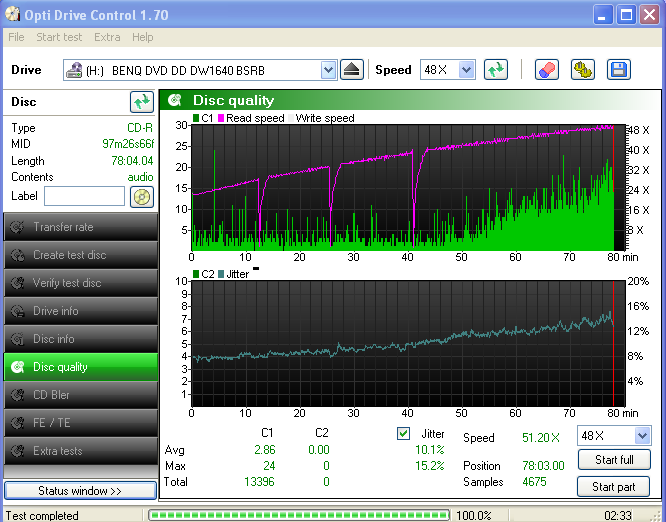Expand the Drive selection dropdown
666x522 pixels.
[x=328, y=70]
